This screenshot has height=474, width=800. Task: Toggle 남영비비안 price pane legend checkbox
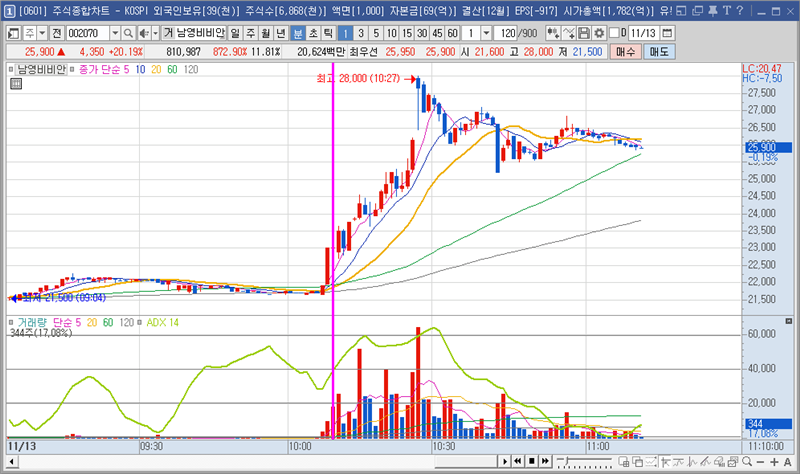(12, 71)
